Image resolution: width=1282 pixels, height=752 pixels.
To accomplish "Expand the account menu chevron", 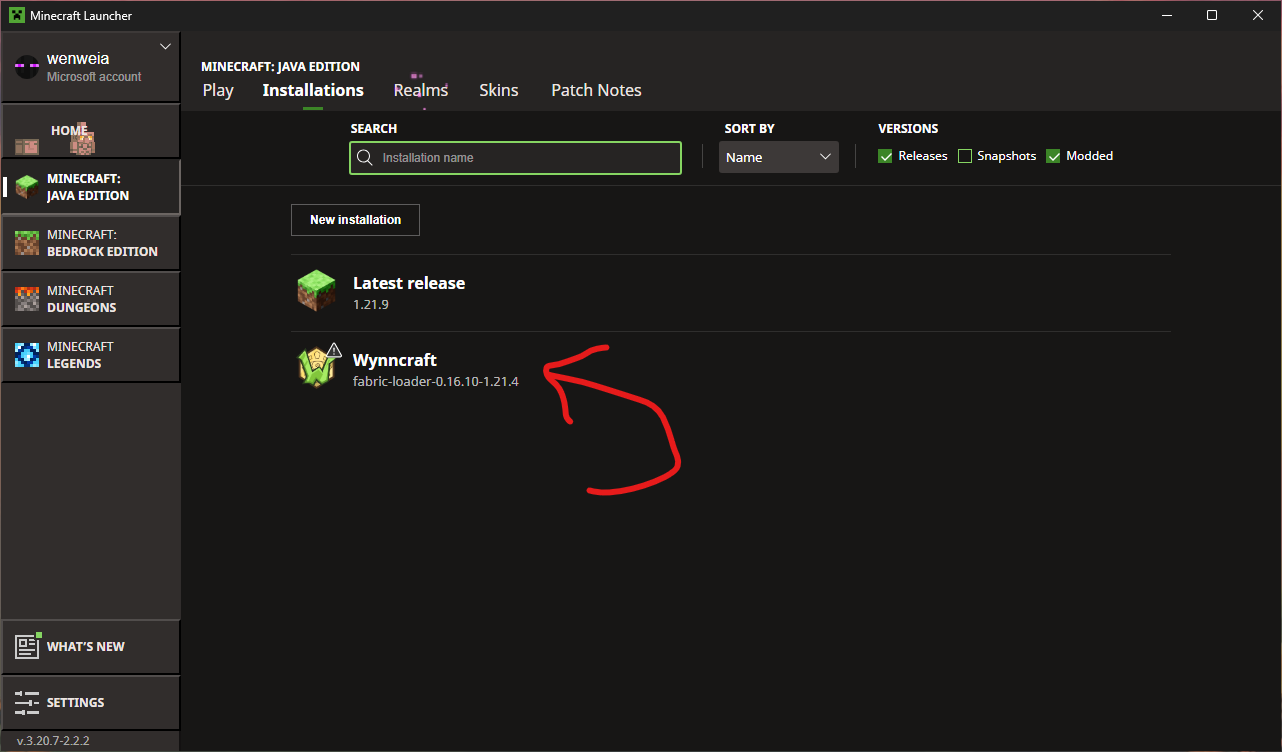I will (x=166, y=47).
